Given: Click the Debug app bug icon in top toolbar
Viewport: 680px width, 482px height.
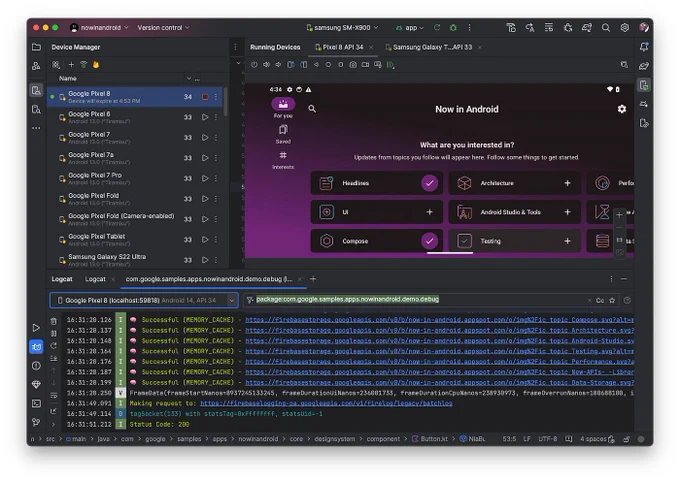Looking at the screenshot, I should (x=453, y=27).
